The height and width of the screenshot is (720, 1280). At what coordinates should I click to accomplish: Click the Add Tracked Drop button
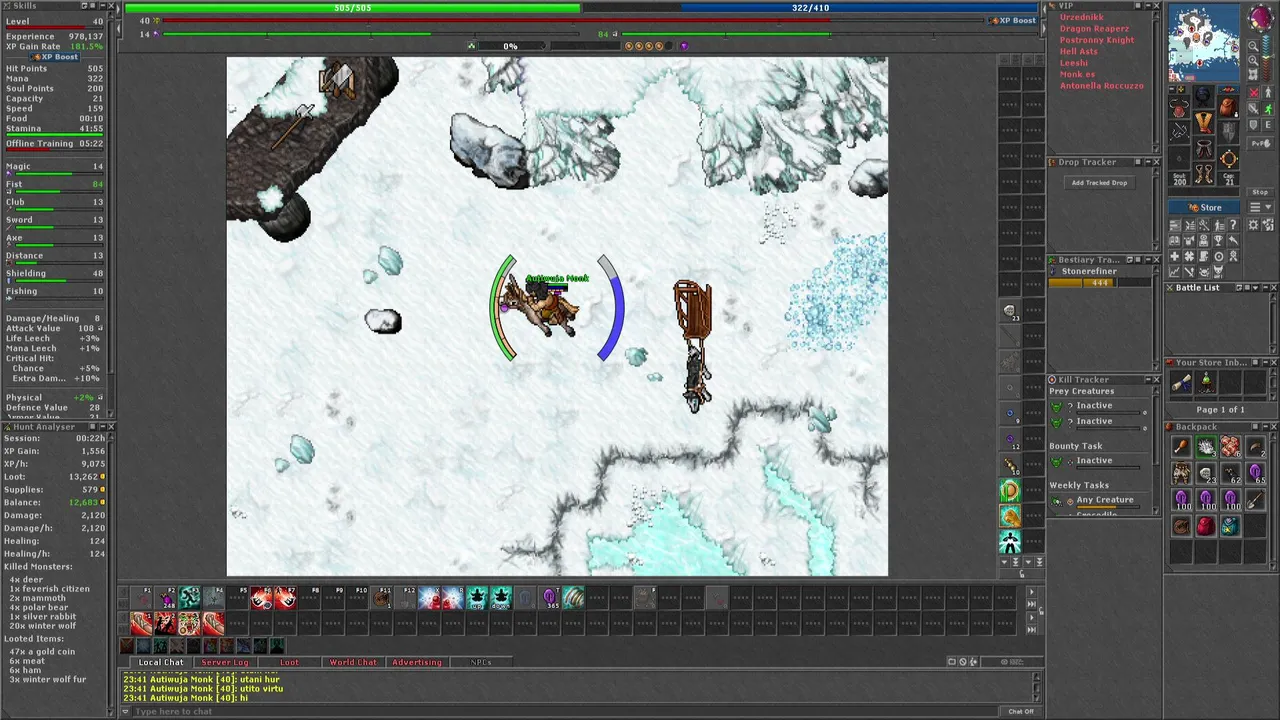point(1099,183)
